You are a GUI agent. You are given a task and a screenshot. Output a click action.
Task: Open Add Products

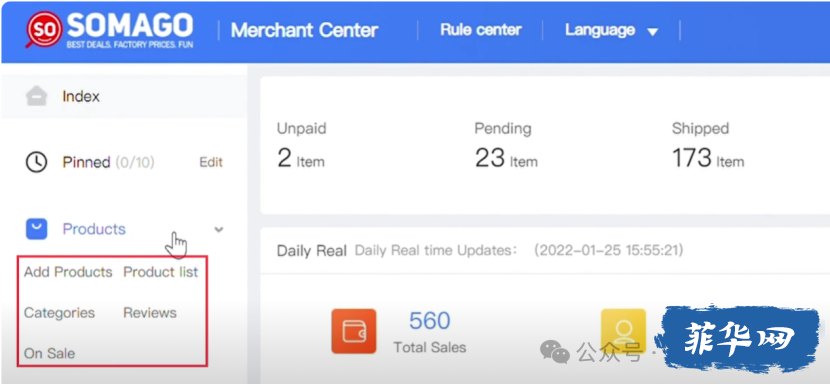pos(68,272)
